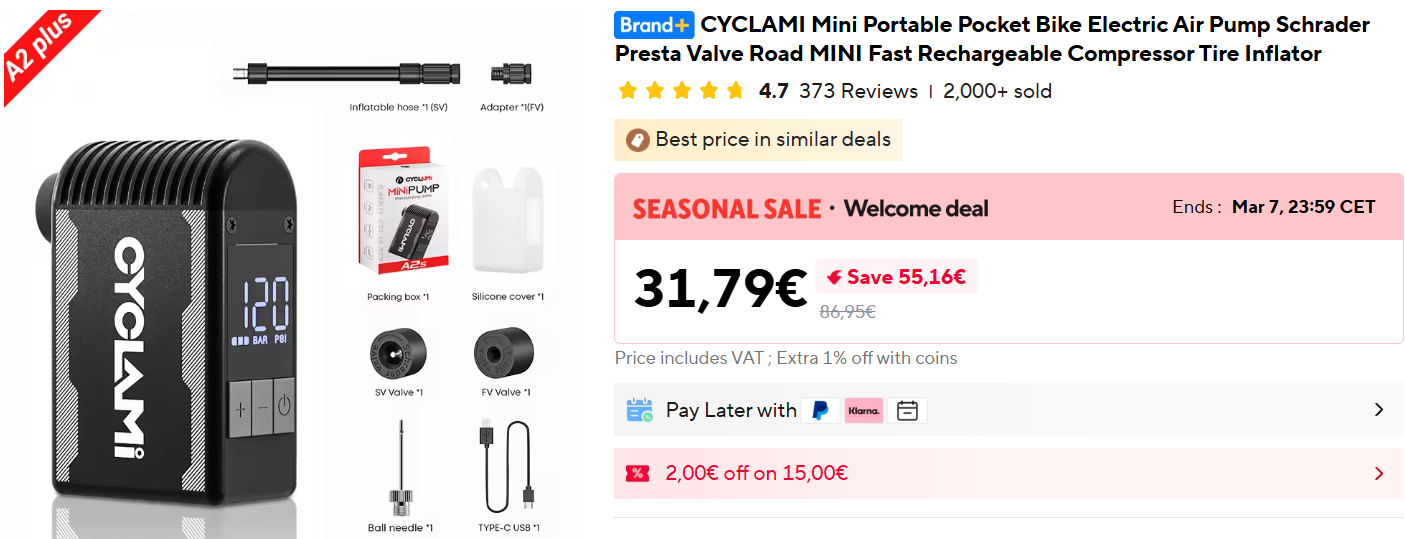Click the PayPal payment icon
This screenshot has height=539, width=1405.
[820, 410]
